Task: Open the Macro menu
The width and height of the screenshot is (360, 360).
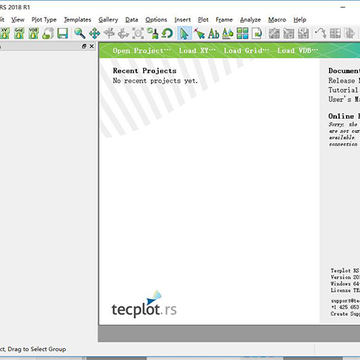Action: coord(277,20)
